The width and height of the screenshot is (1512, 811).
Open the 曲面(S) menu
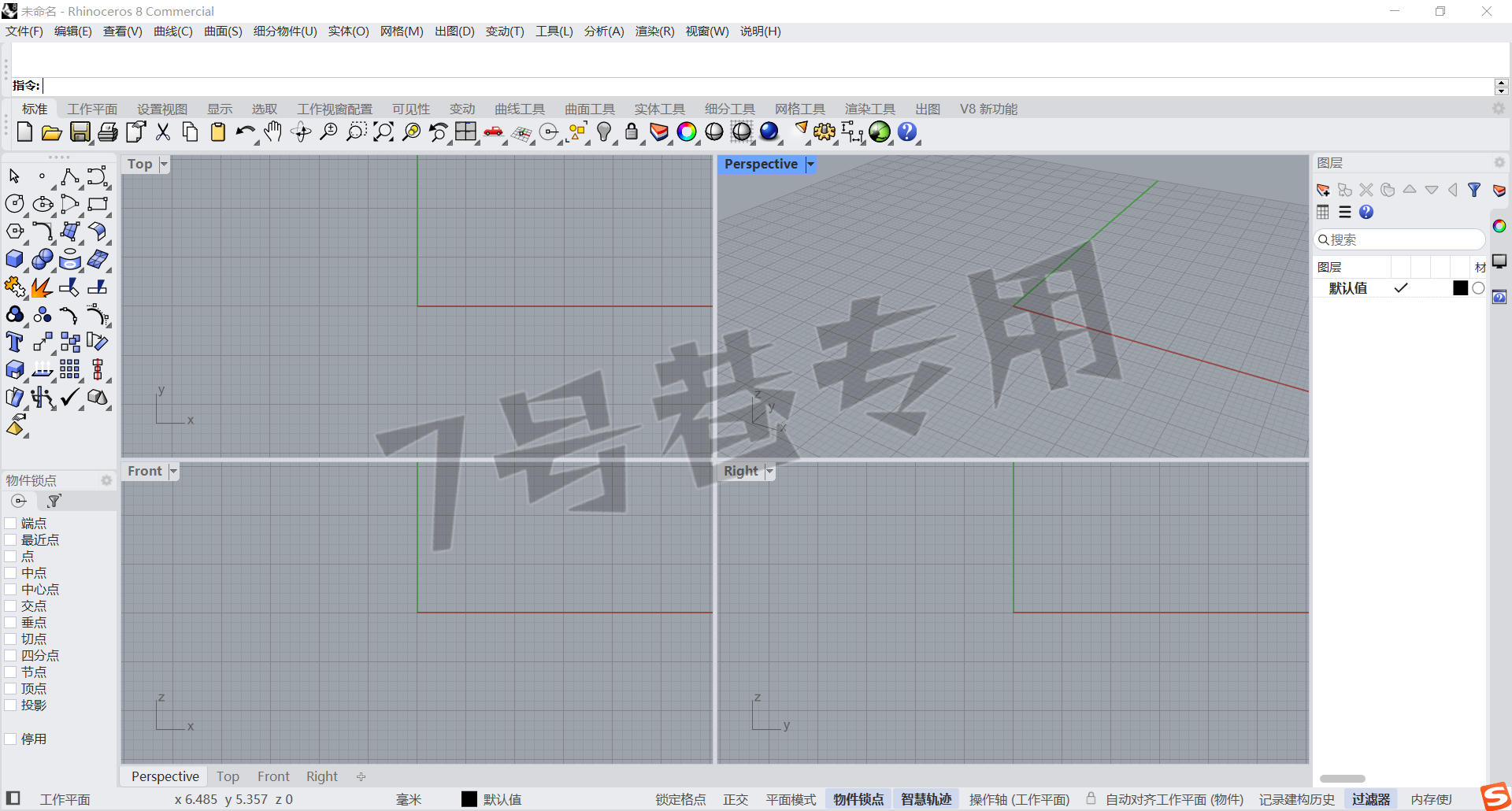tap(223, 31)
